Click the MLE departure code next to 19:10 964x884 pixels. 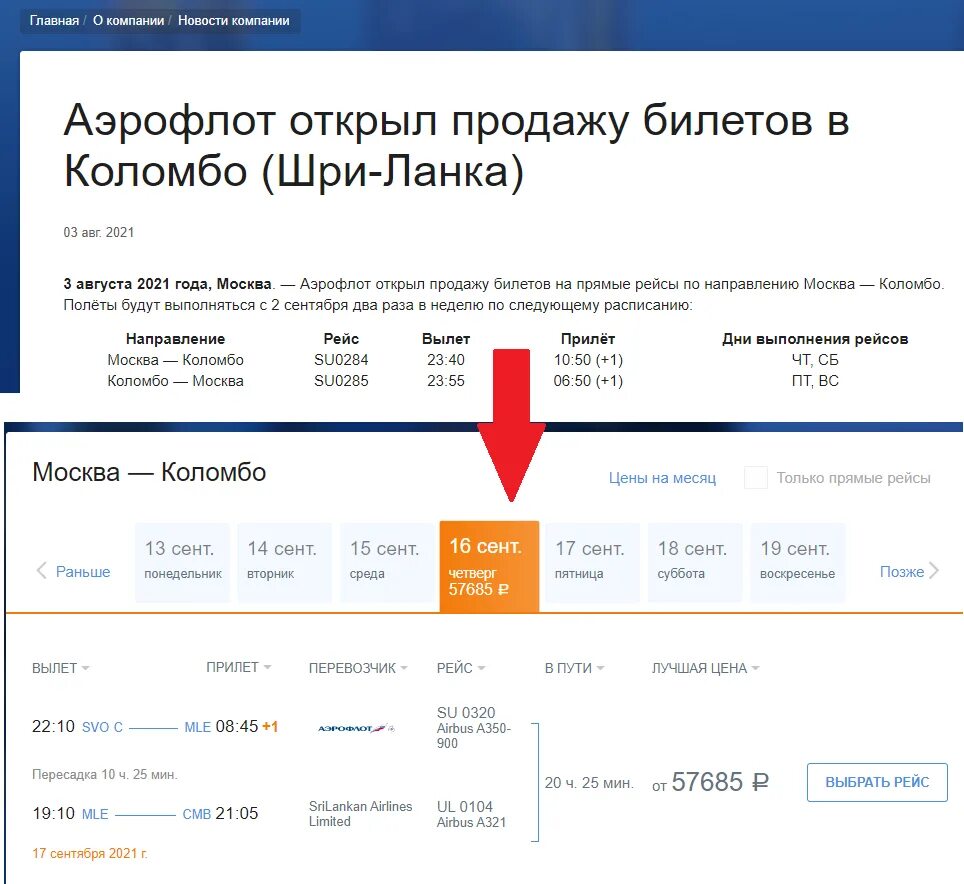coord(95,814)
